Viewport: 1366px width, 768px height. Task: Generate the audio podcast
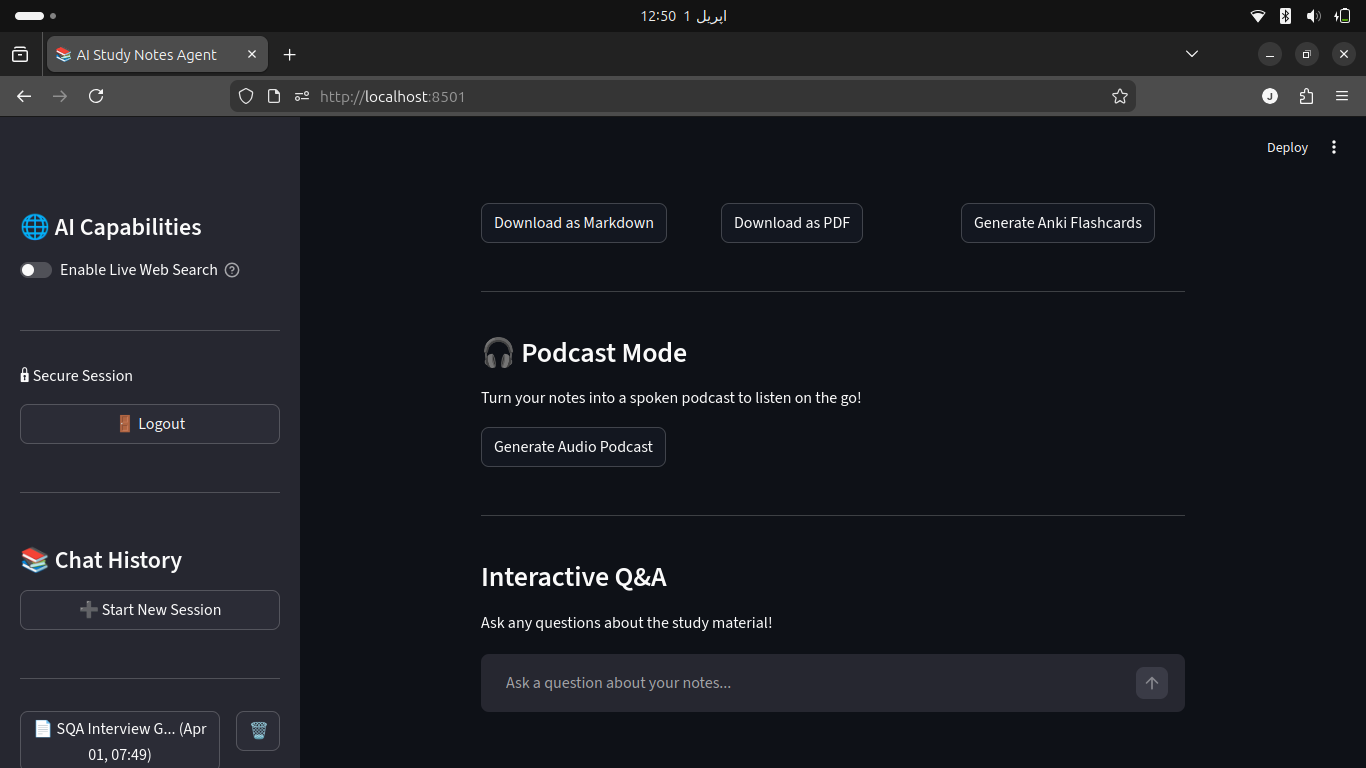[573, 447]
